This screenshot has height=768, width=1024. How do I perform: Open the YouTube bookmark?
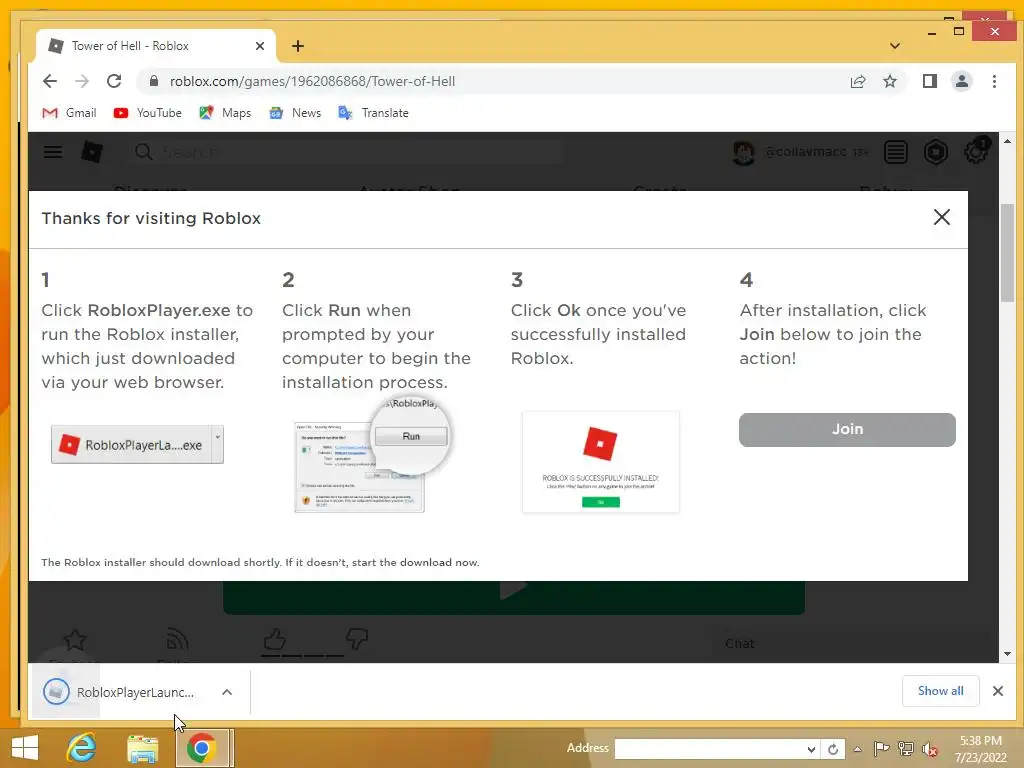[148, 113]
